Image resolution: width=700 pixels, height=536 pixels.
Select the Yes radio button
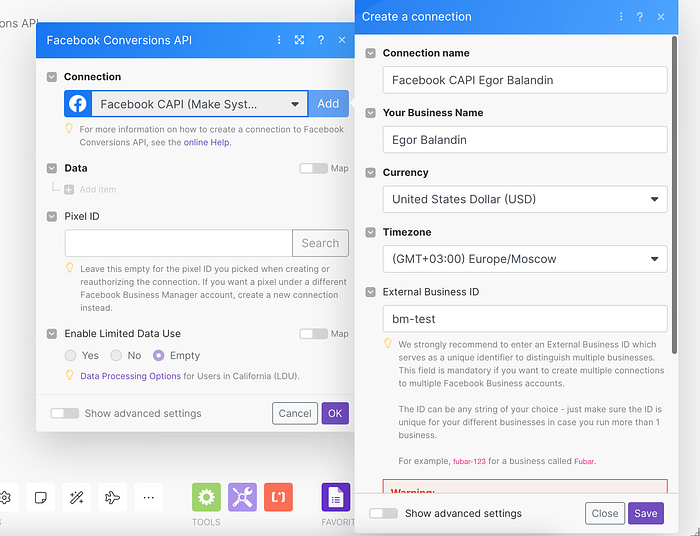tap(71, 355)
